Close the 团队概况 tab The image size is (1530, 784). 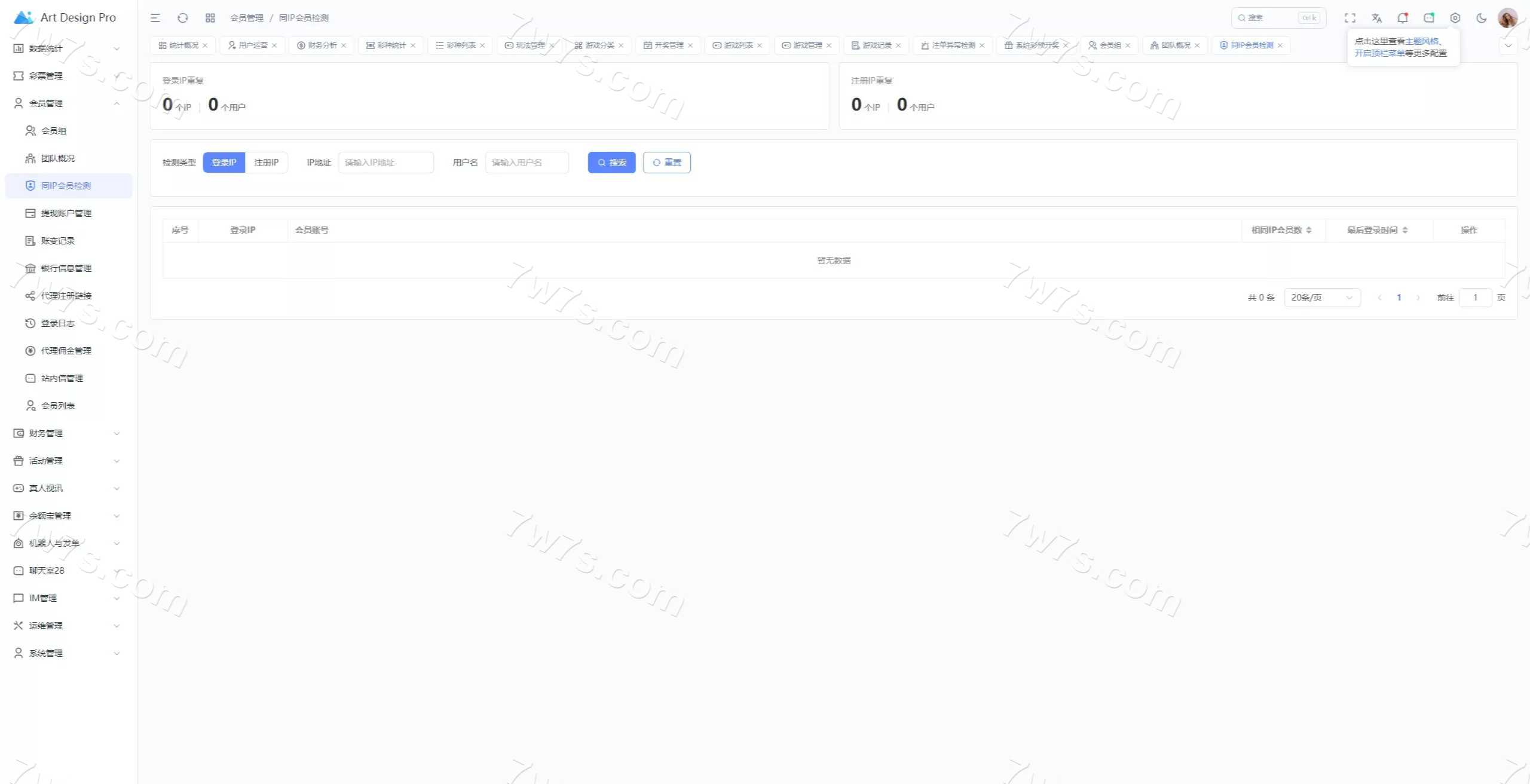[x=1197, y=45]
